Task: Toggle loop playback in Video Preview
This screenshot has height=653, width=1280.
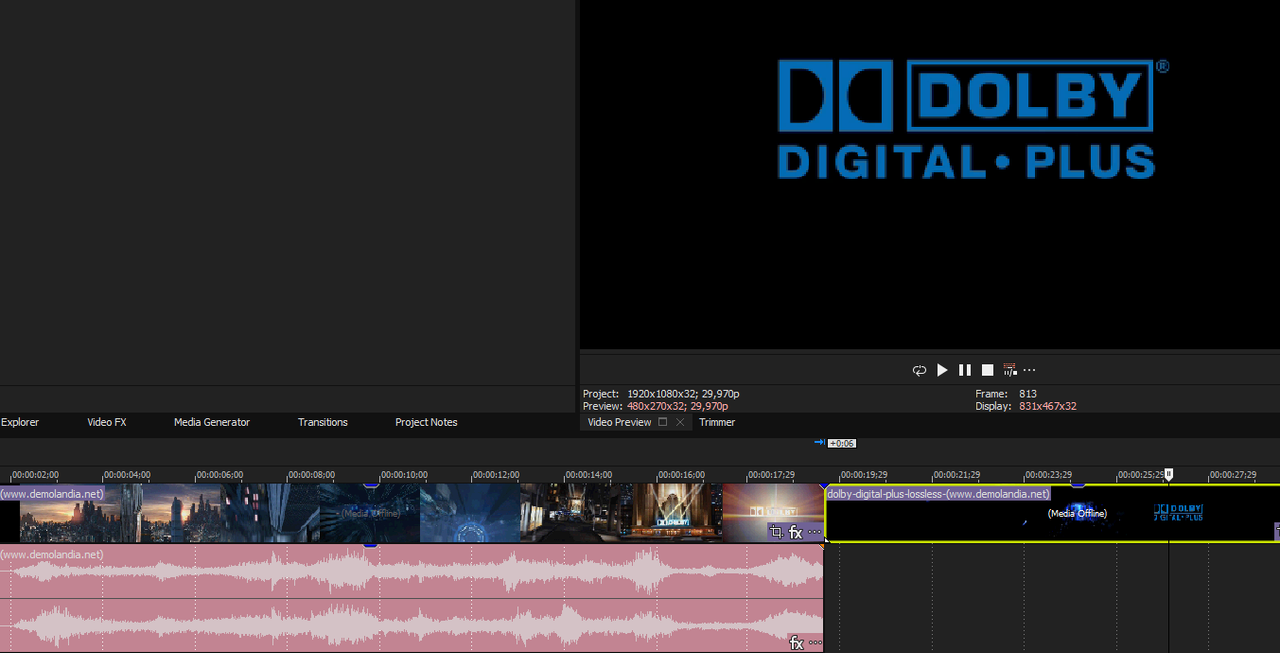Action: click(x=919, y=370)
